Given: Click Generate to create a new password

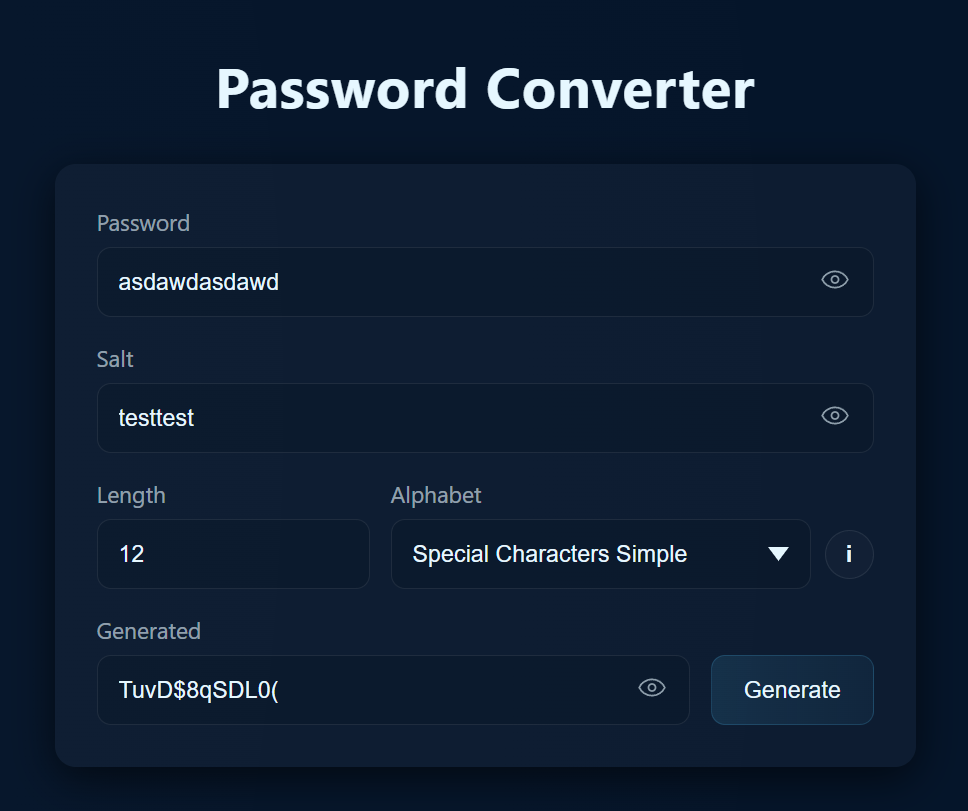Looking at the screenshot, I should (x=792, y=690).
